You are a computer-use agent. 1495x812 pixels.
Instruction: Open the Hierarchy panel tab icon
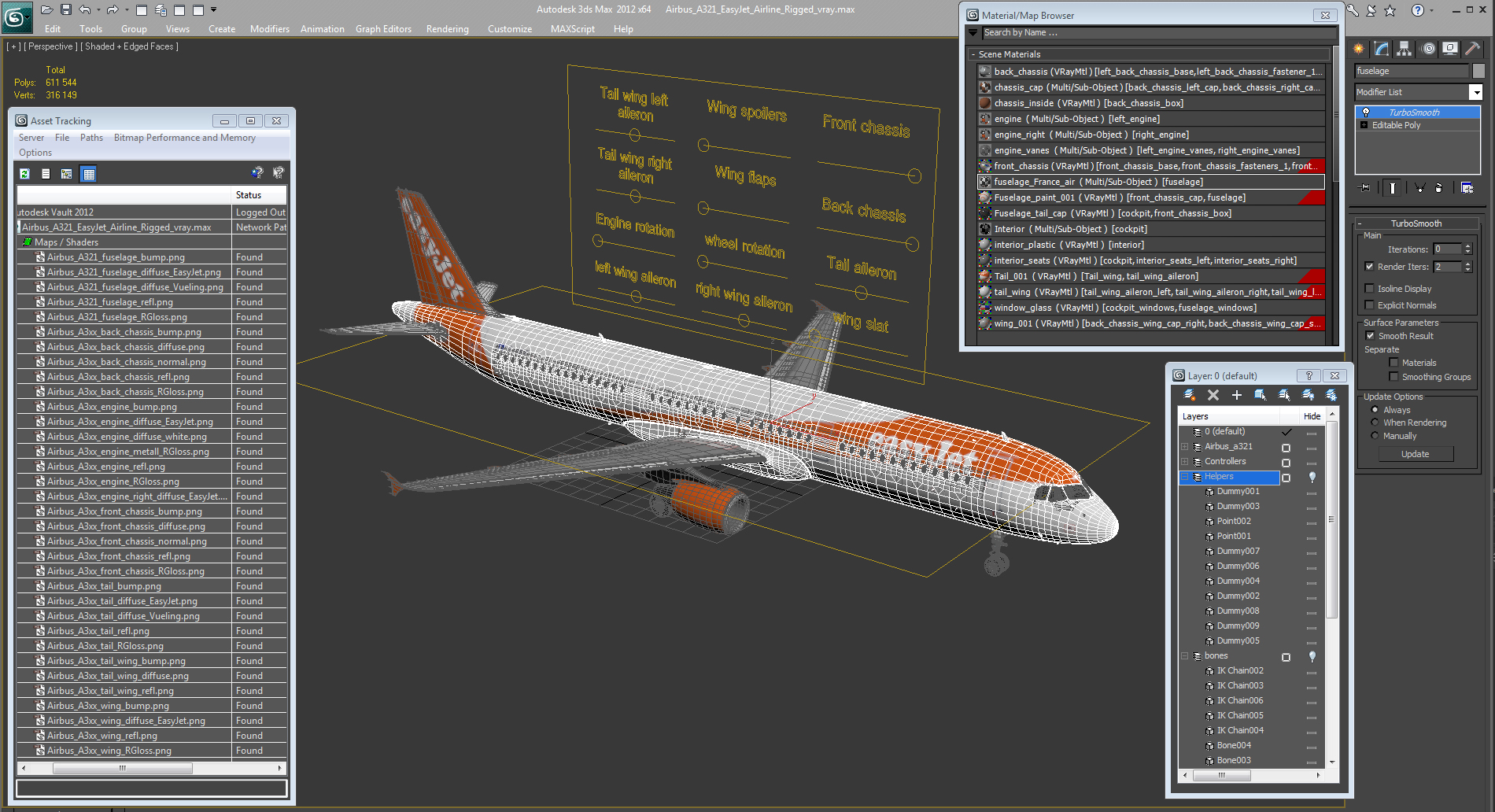[1404, 49]
